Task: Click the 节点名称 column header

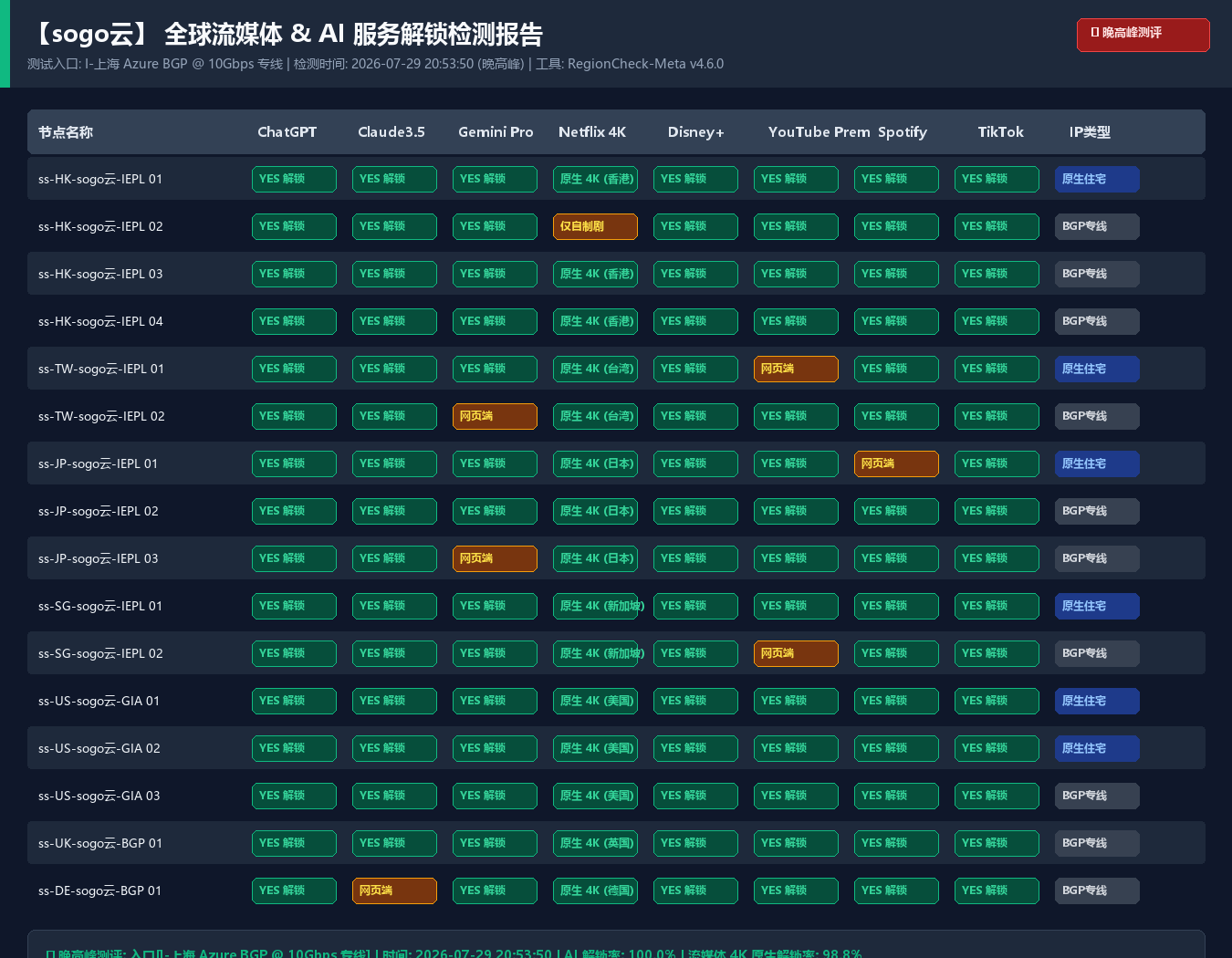Action: coord(66,132)
